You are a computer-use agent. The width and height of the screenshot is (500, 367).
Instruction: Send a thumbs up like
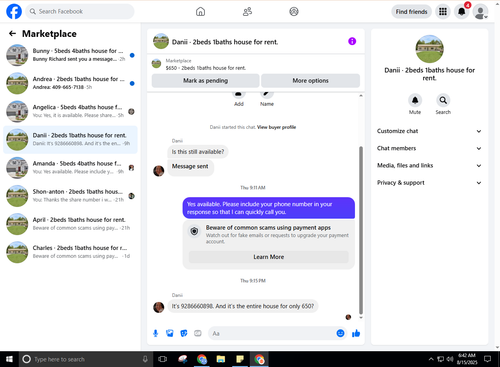pos(356,333)
